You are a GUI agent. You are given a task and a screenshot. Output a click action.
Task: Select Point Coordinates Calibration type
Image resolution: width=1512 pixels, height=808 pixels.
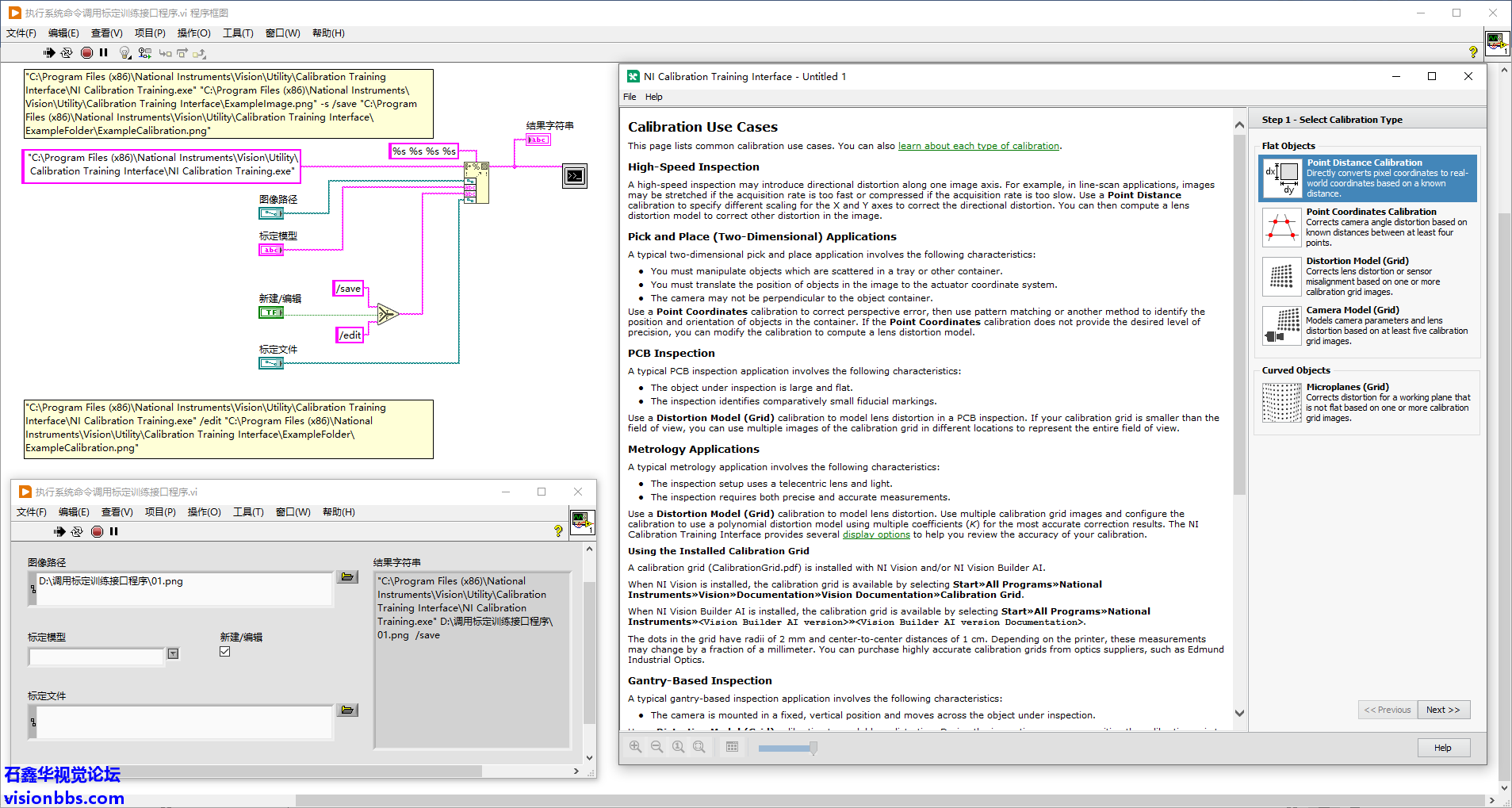[1367, 228]
